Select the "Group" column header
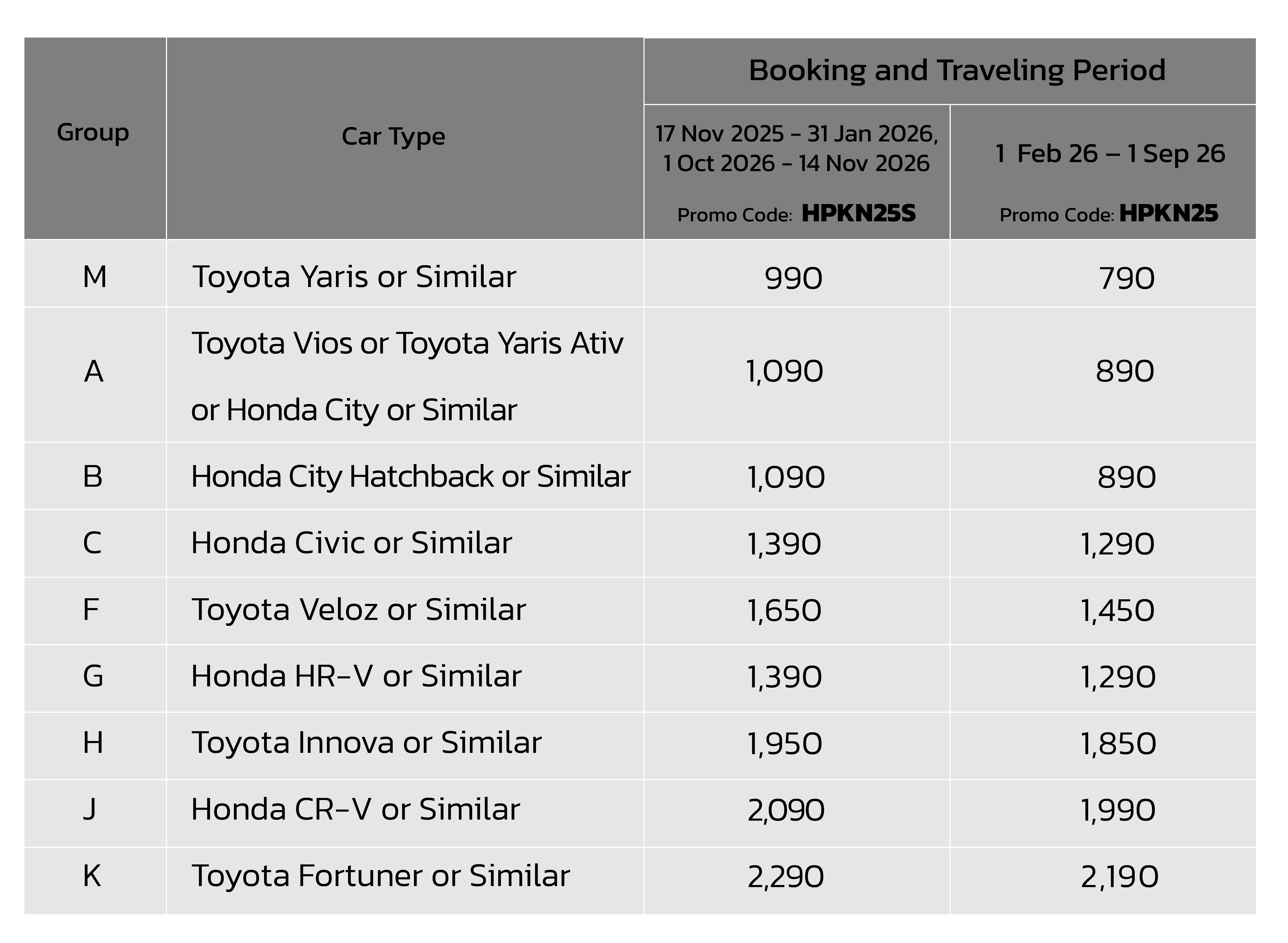 coord(93,132)
